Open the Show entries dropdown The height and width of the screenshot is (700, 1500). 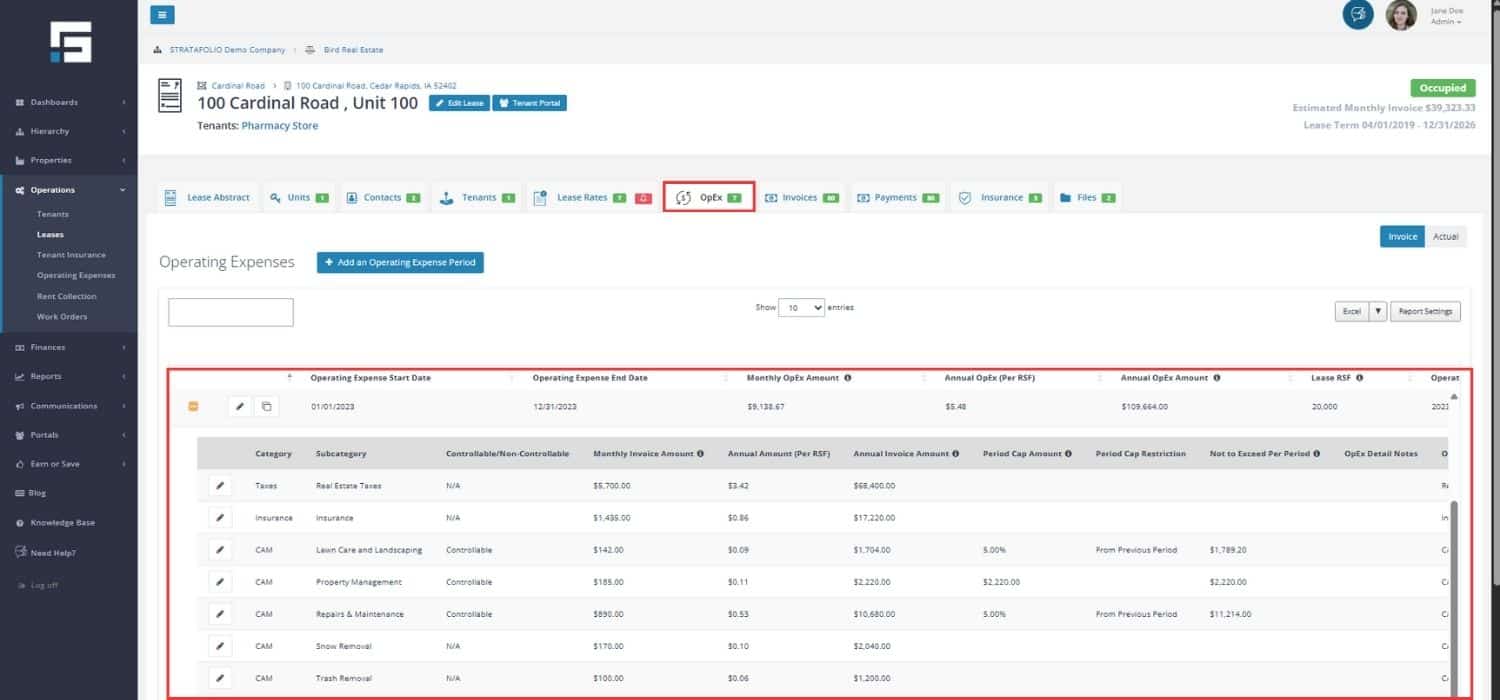(x=801, y=308)
